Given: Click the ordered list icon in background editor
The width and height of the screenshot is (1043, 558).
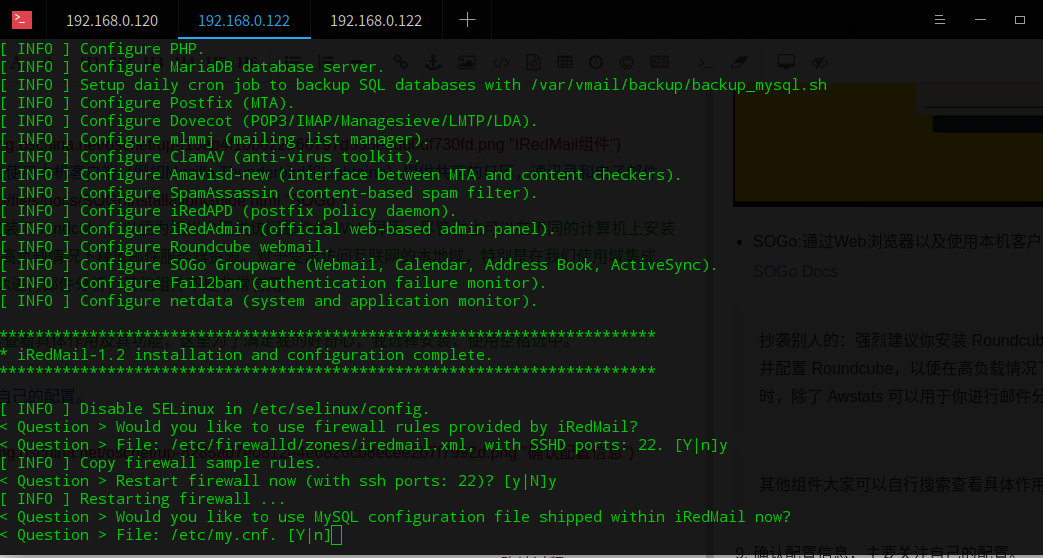Looking at the screenshot, I should (x=327, y=62).
